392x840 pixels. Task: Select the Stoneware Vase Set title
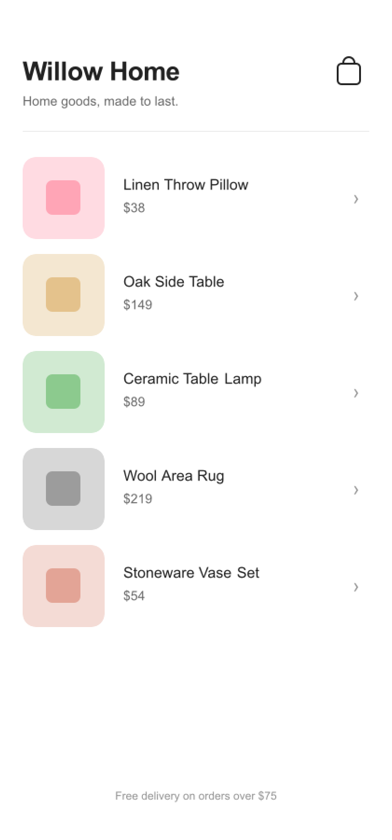click(x=191, y=573)
